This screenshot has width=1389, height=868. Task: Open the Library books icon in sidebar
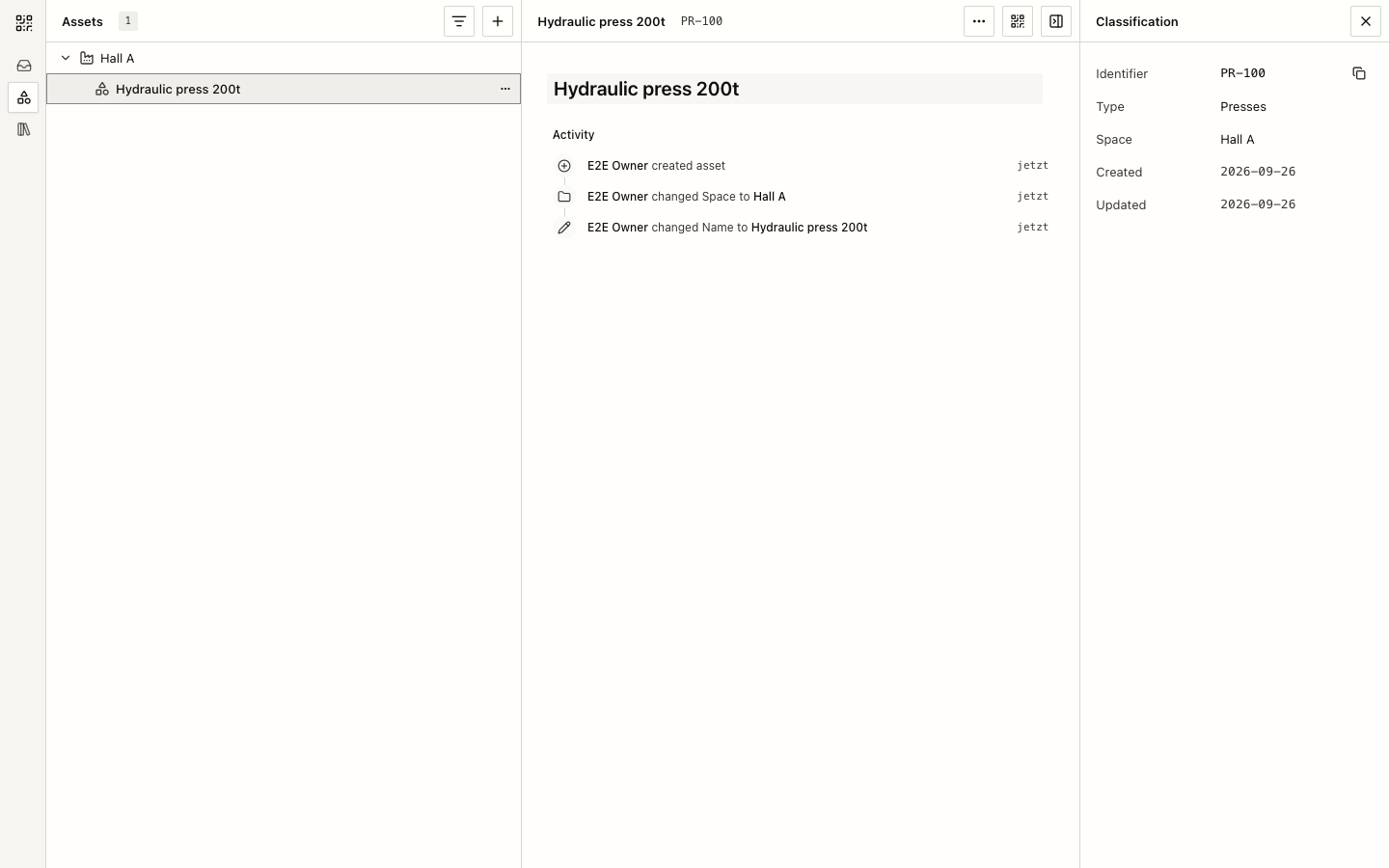click(24, 129)
